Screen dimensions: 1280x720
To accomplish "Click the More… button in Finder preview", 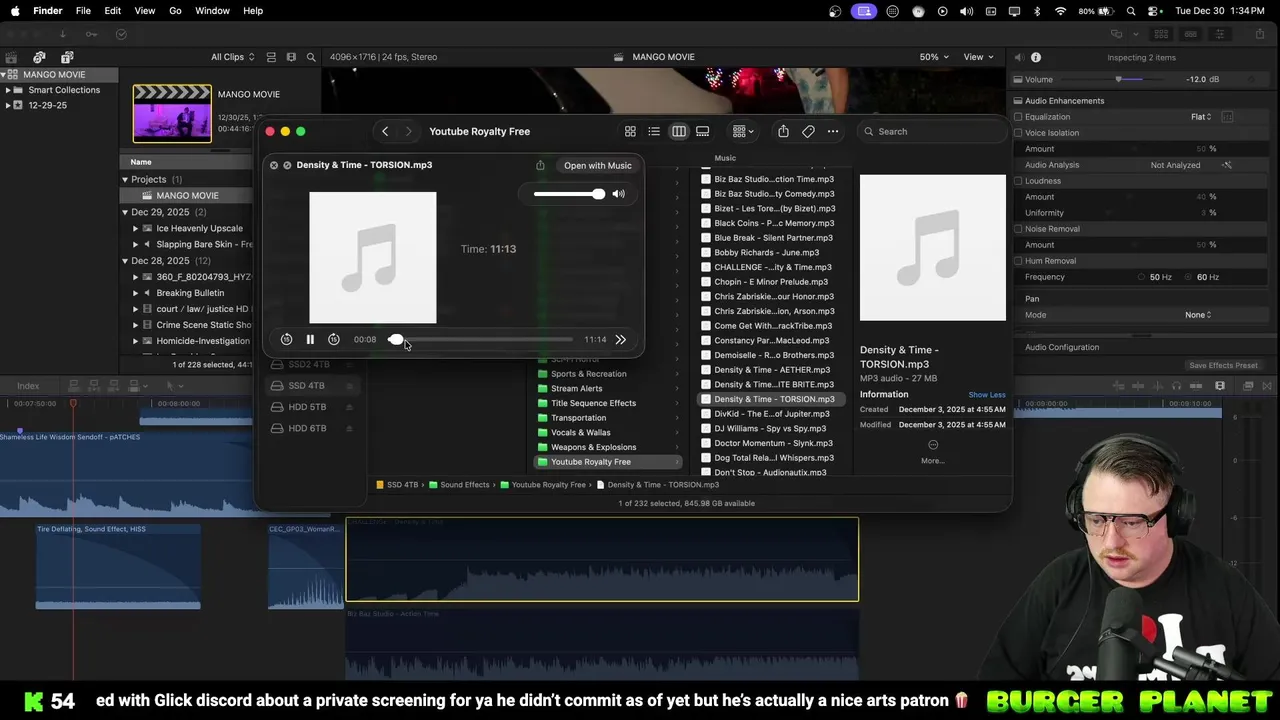I will pyautogui.click(x=933, y=452).
